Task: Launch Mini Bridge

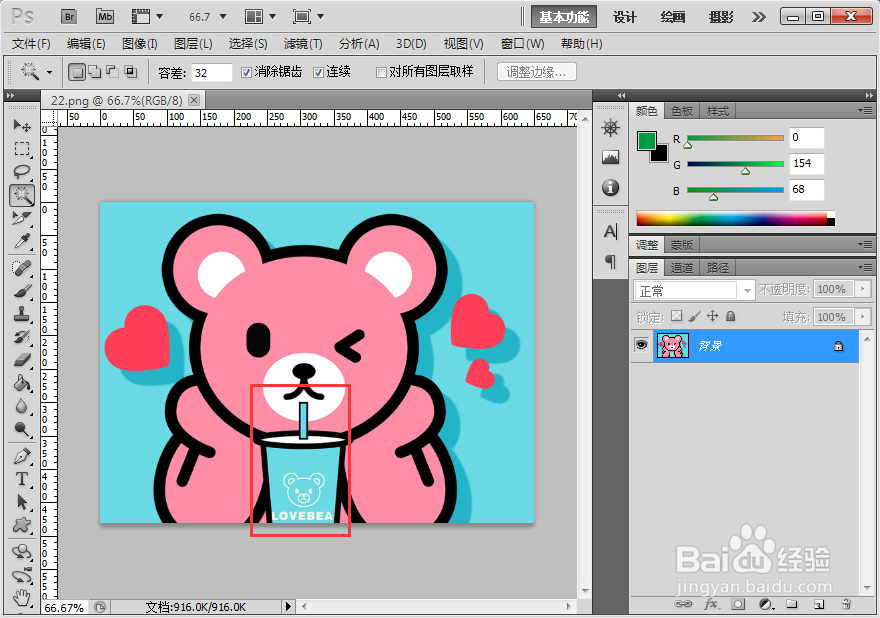Action: pyautogui.click(x=105, y=17)
